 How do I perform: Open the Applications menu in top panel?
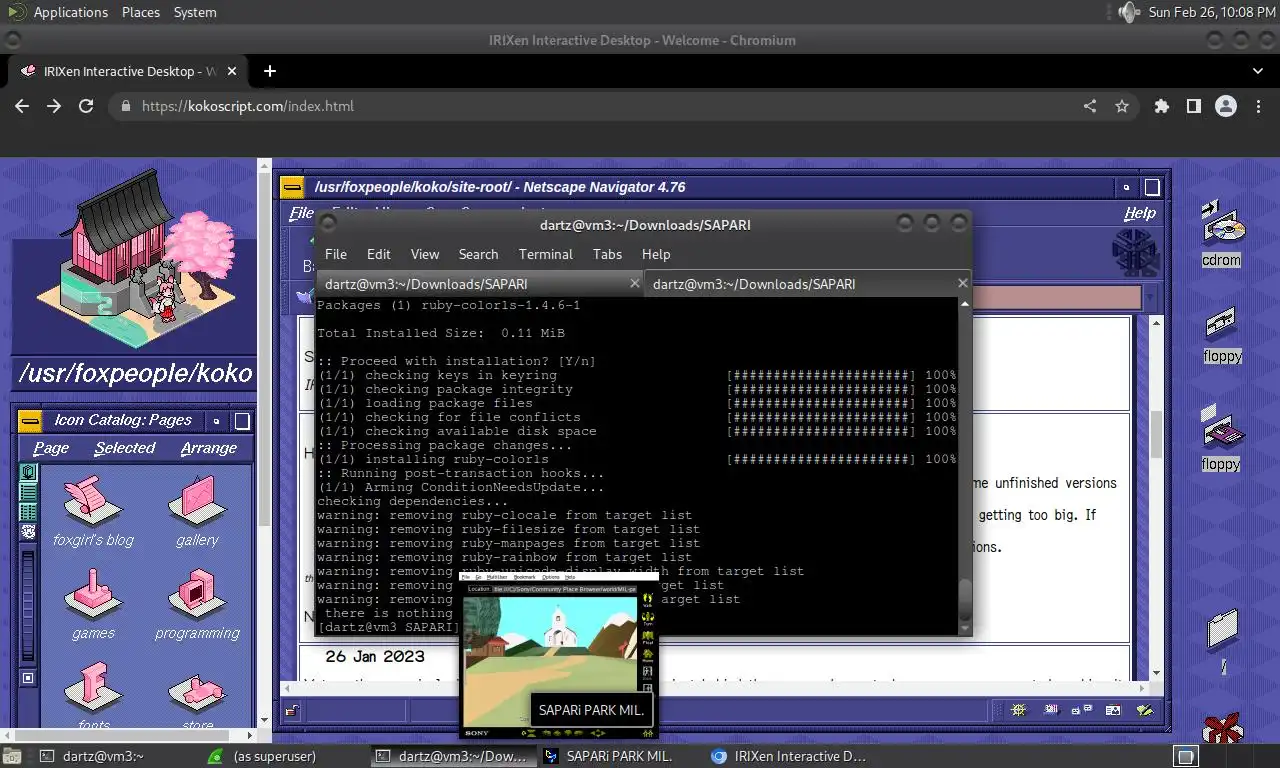(70, 12)
